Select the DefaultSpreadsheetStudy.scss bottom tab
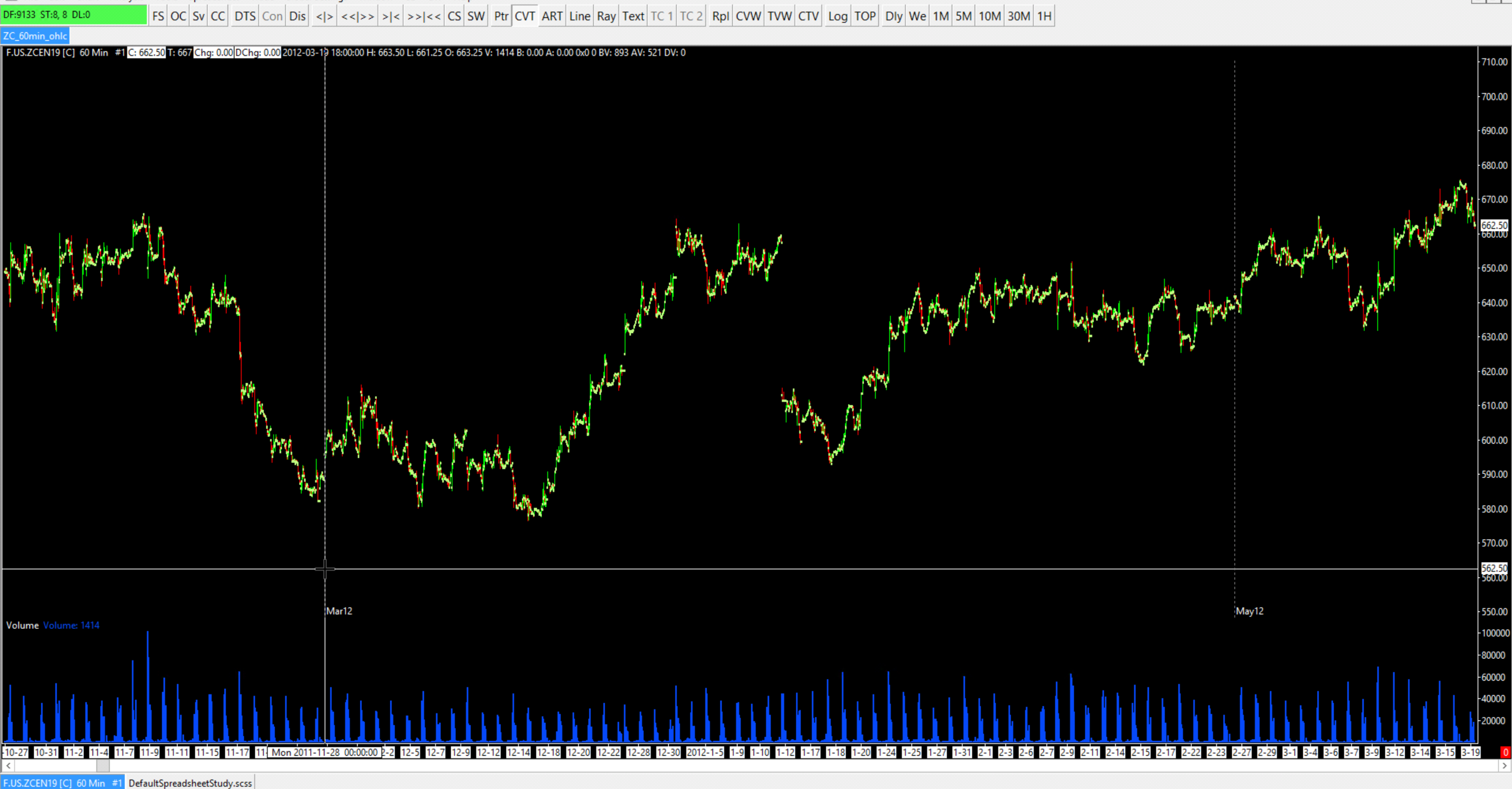The image size is (1512, 789). pyautogui.click(x=190, y=782)
